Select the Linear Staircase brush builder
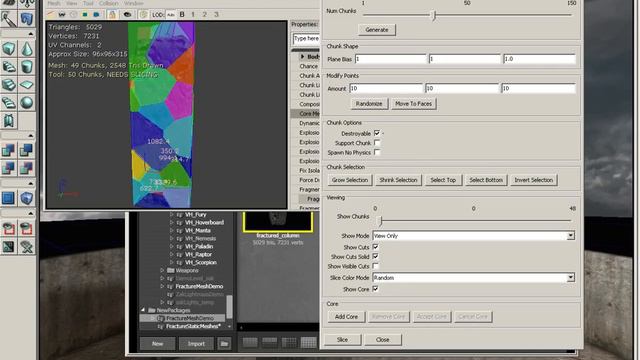The height and width of the screenshot is (360, 640). 9,84
